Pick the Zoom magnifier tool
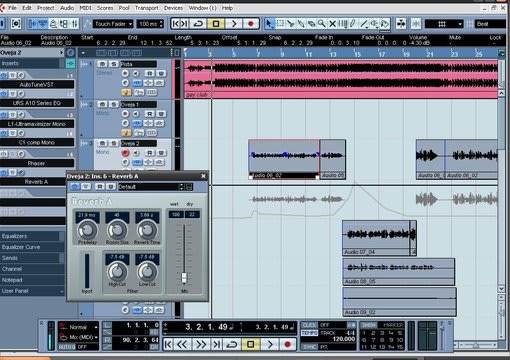 pyautogui.click(x=322, y=24)
